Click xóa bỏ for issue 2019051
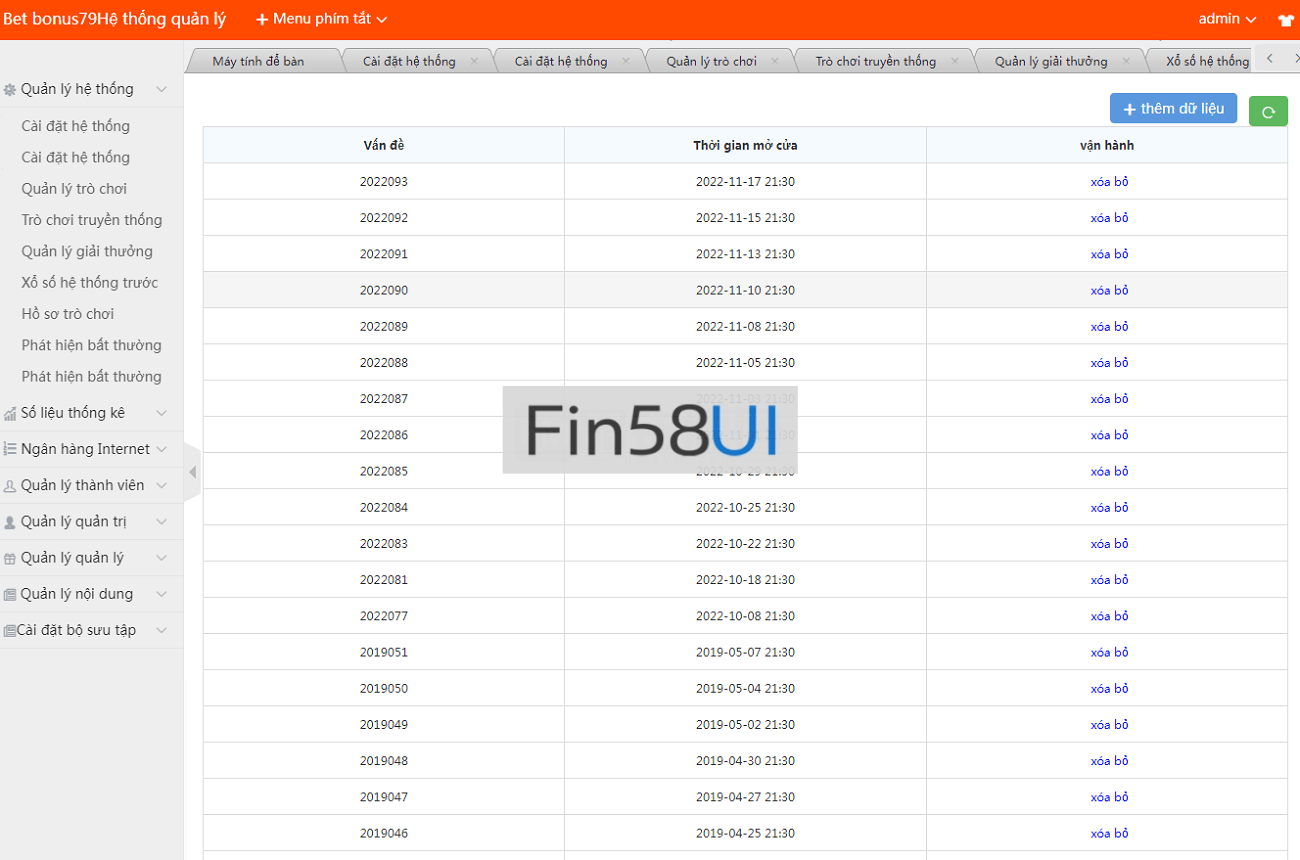The image size is (1300, 860). [x=1109, y=652]
